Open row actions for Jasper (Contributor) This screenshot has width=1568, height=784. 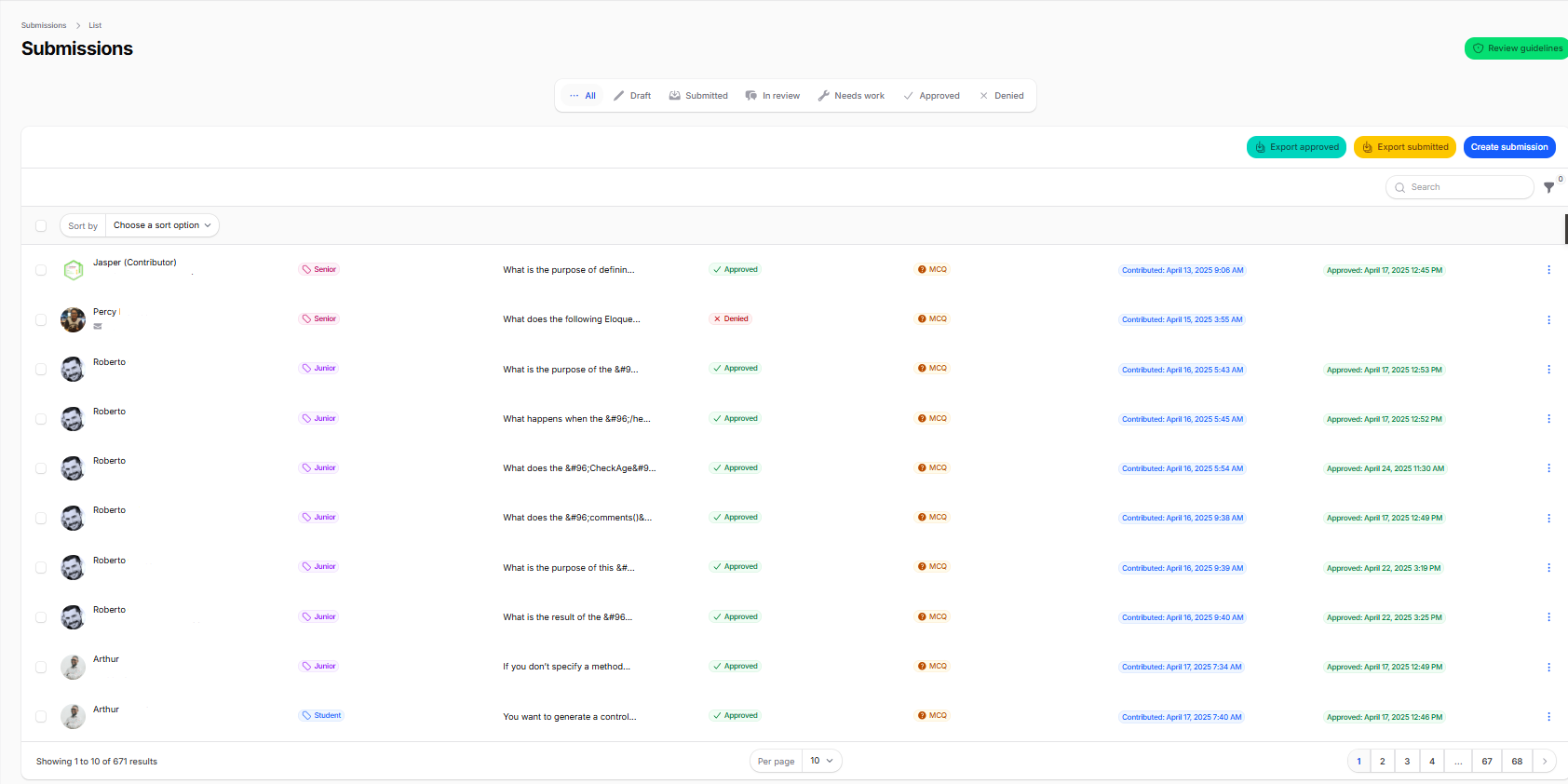pos(1548,270)
